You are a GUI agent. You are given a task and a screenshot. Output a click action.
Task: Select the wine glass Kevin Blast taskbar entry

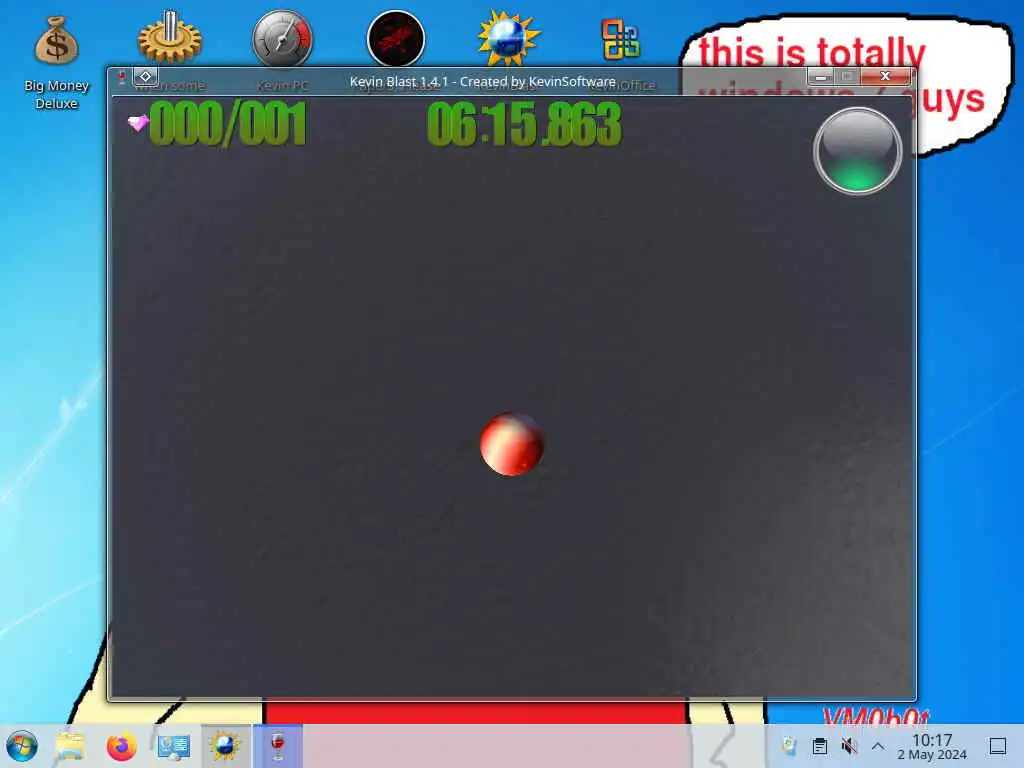pos(278,746)
